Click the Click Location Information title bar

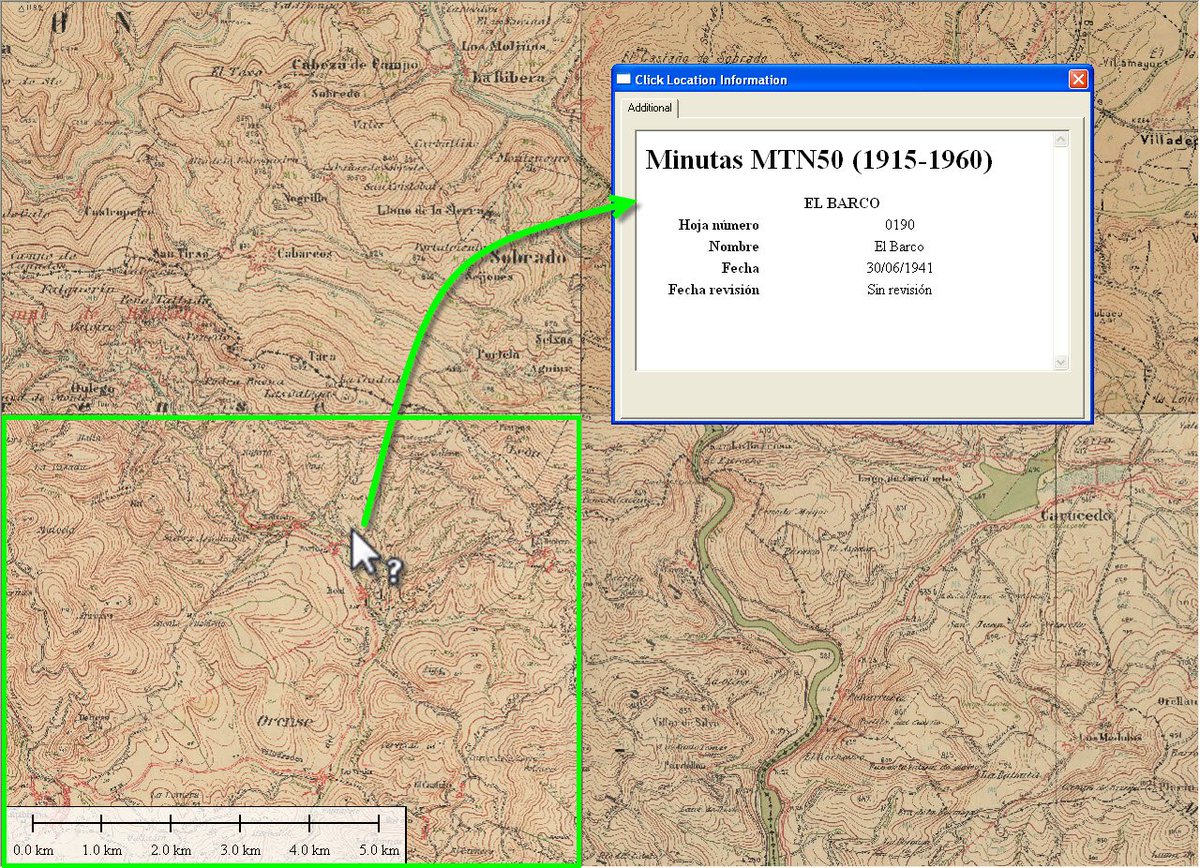pyautogui.click(x=850, y=79)
